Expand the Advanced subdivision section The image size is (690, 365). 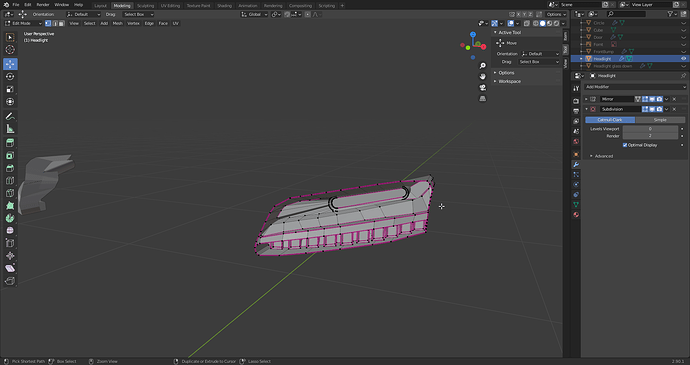click(x=603, y=156)
